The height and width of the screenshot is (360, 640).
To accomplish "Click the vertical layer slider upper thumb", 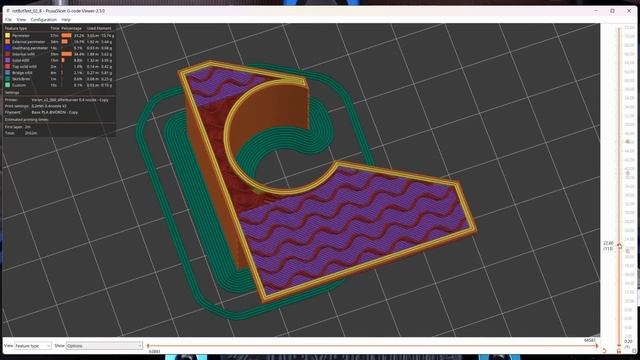I will tap(619, 246).
